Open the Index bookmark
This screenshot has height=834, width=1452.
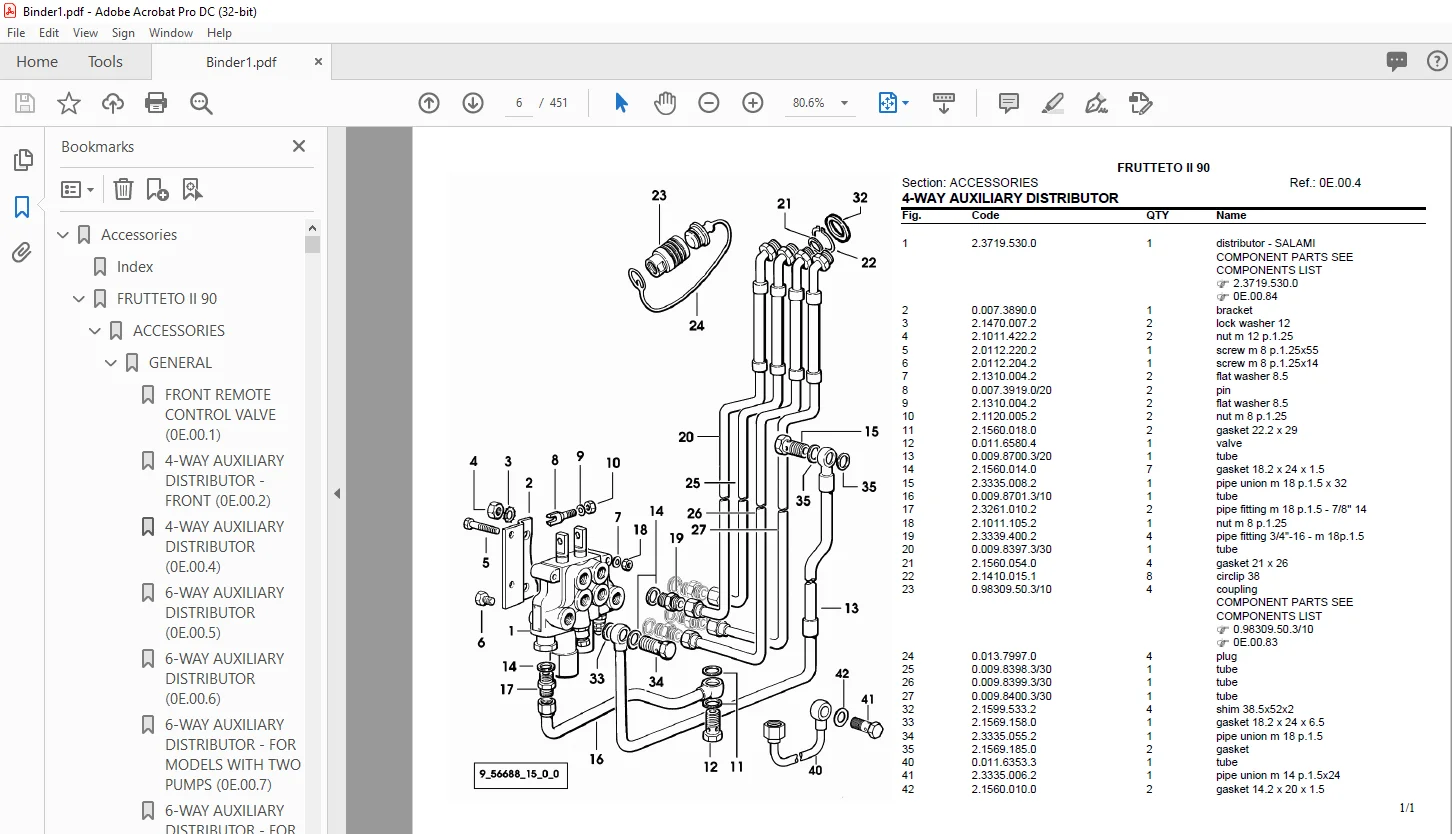pos(135,267)
